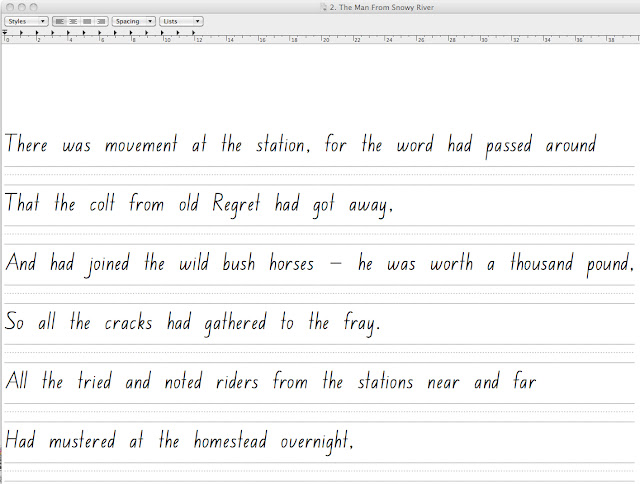This screenshot has height=484, width=640.
Task: Click the word 'passed' in first line
Action: click(509, 146)
